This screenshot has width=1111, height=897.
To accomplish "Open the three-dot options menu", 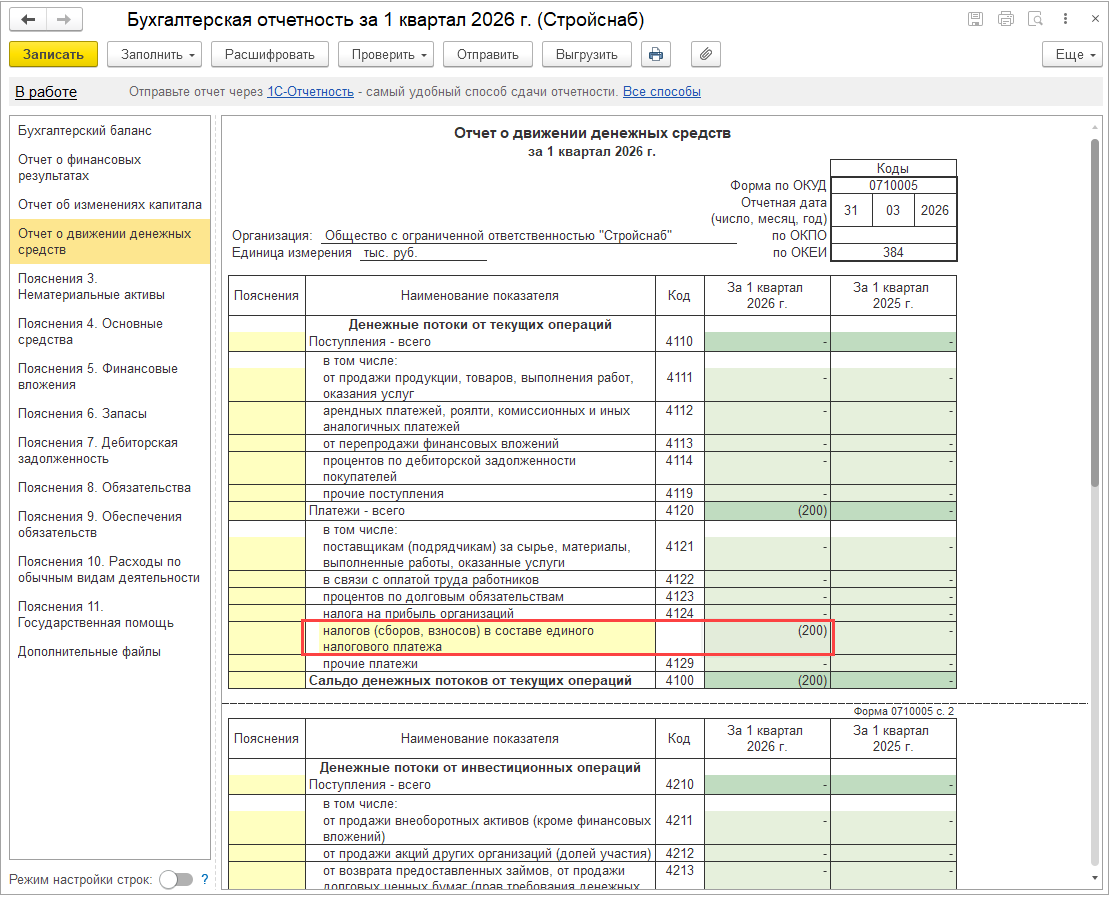I will tap(1066, 20).
